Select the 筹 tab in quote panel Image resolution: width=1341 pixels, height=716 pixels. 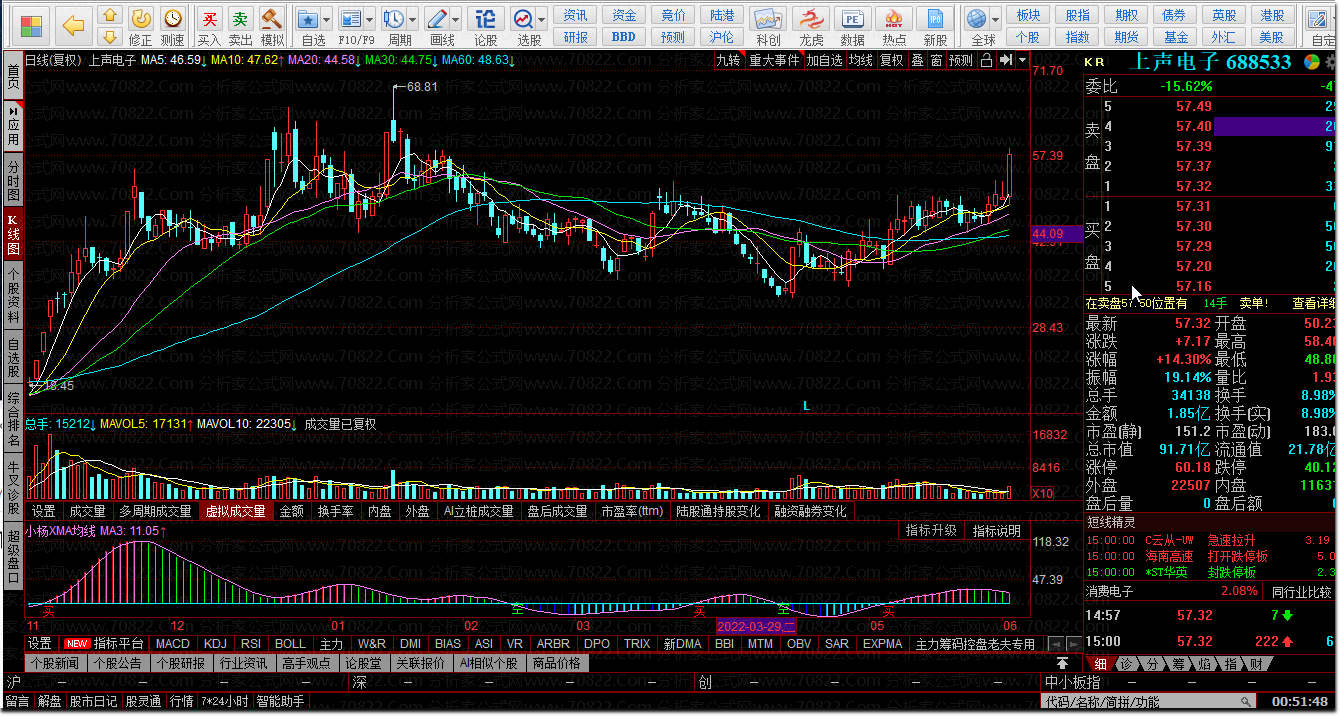click(x=1177, y=663)
